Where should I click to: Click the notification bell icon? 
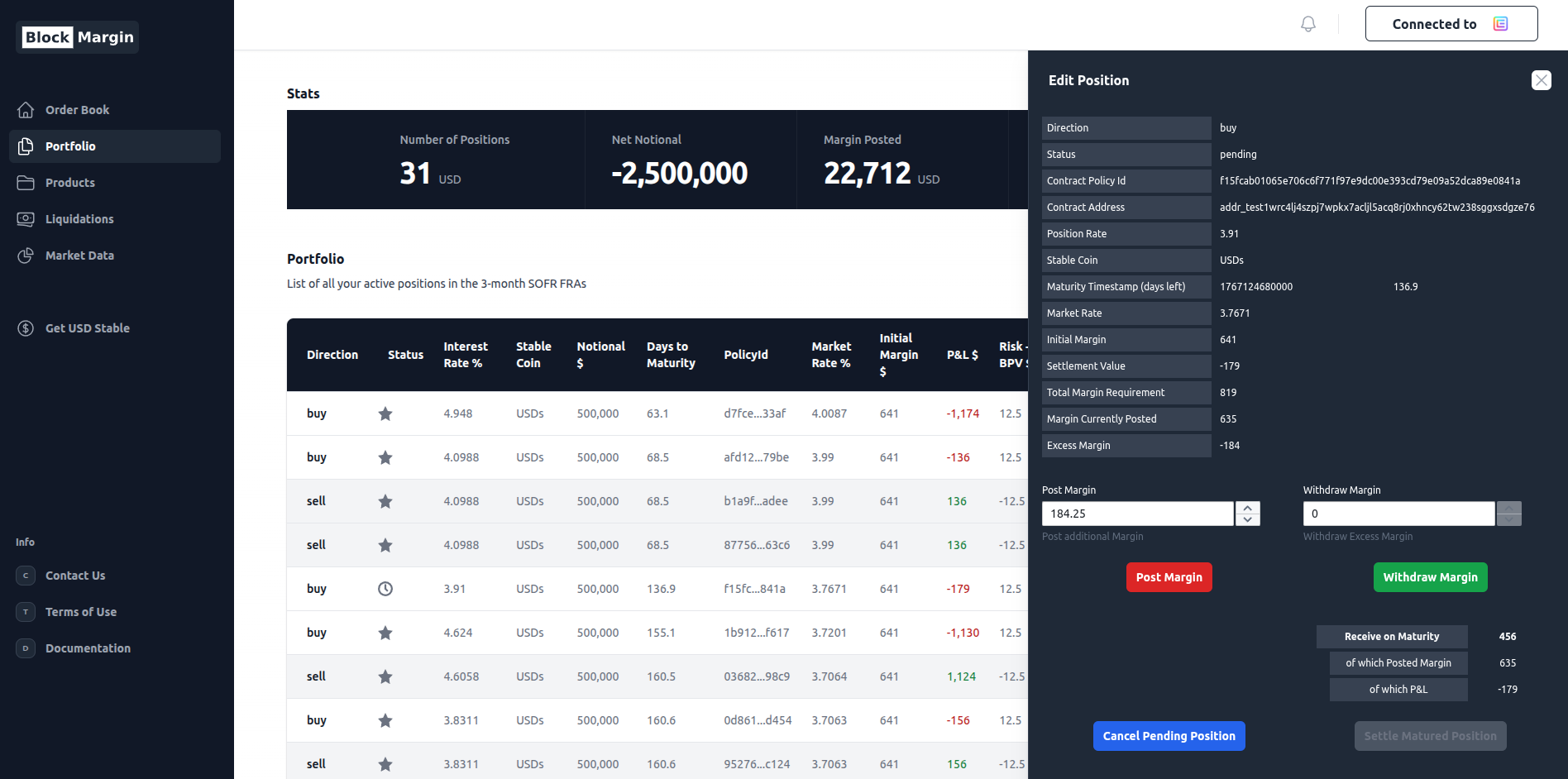click(x=1308, y=24)
